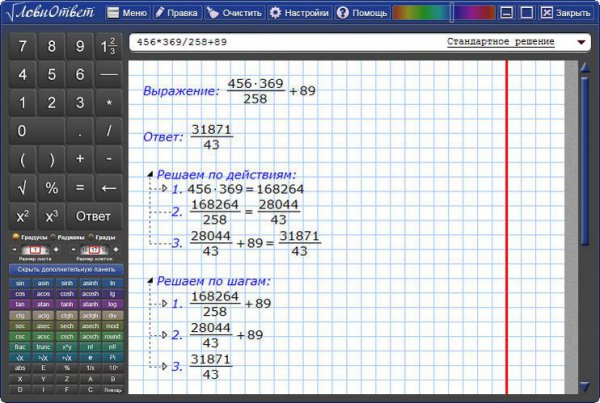The width and height of the screenshot is (600, 403).
Task: Select the Радианы angle mode
Action: pos(68,237)
